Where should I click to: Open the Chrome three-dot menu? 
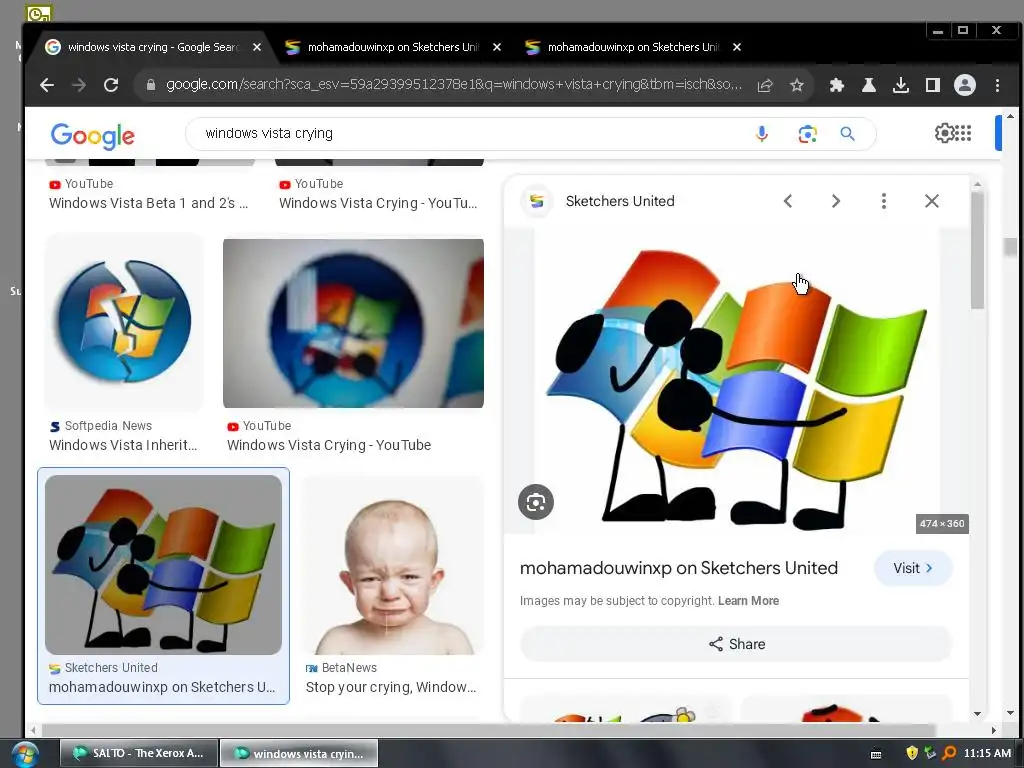pos(997,85)
